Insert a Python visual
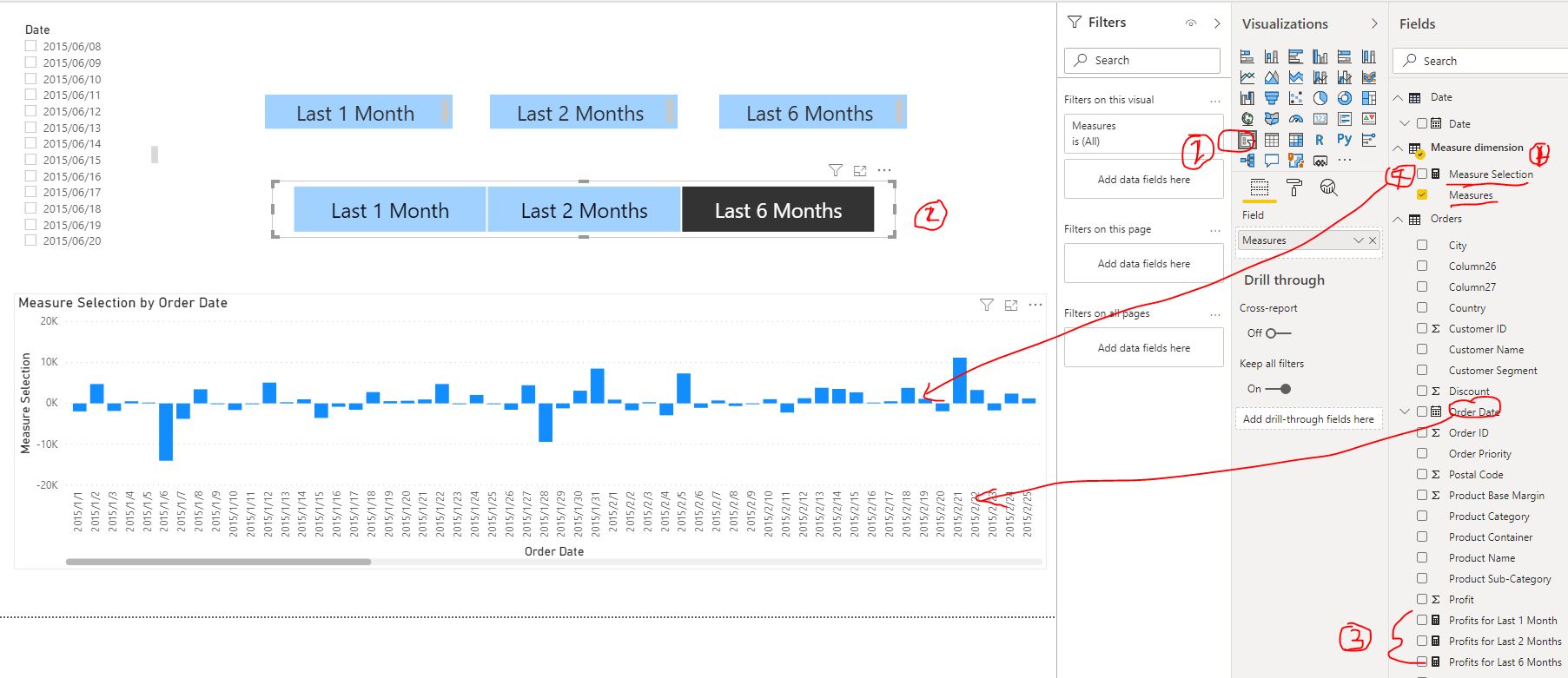The image size is (1568, 678). pyautogui.click(x=1345, y=139)
